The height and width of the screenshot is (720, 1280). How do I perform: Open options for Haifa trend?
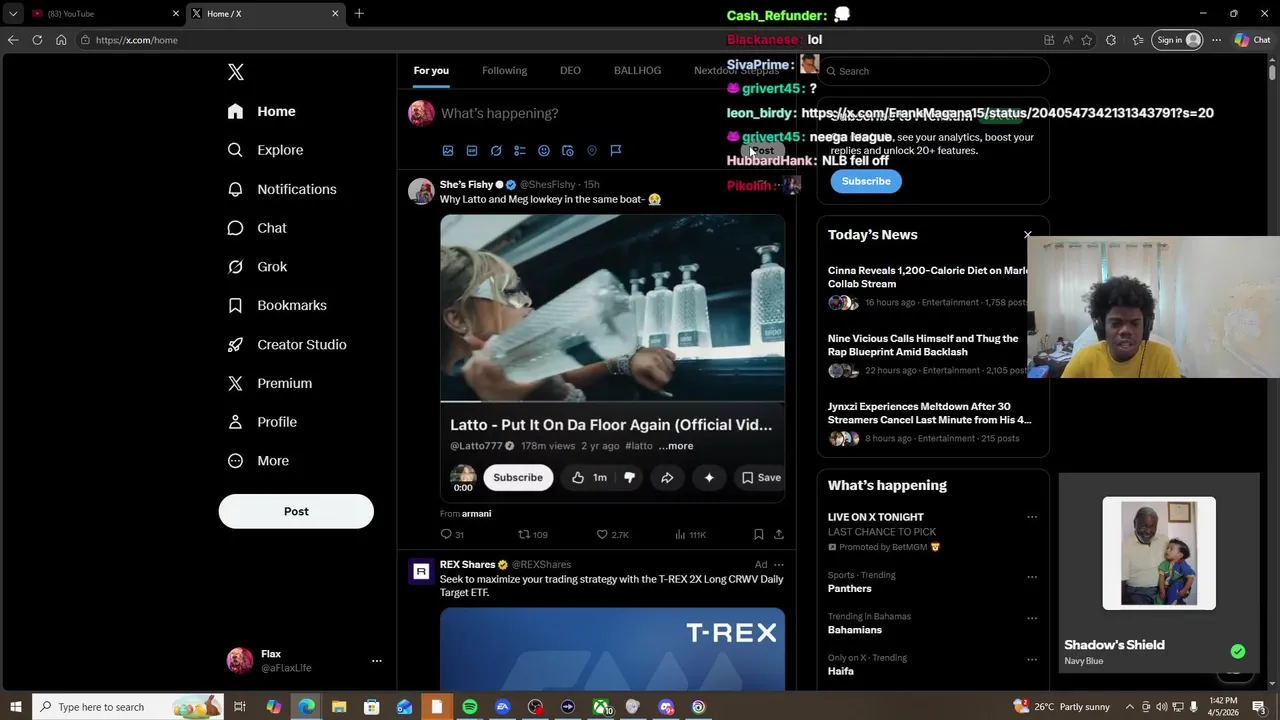1032,659
